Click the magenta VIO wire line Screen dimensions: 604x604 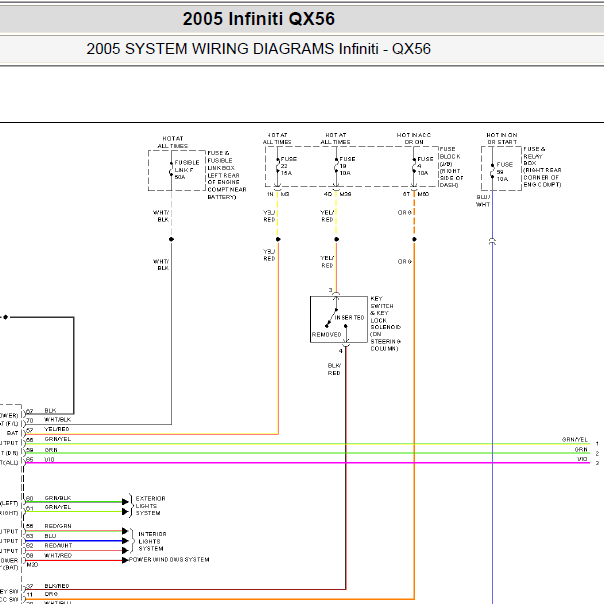pyautogui.click(x=307, y=463)
